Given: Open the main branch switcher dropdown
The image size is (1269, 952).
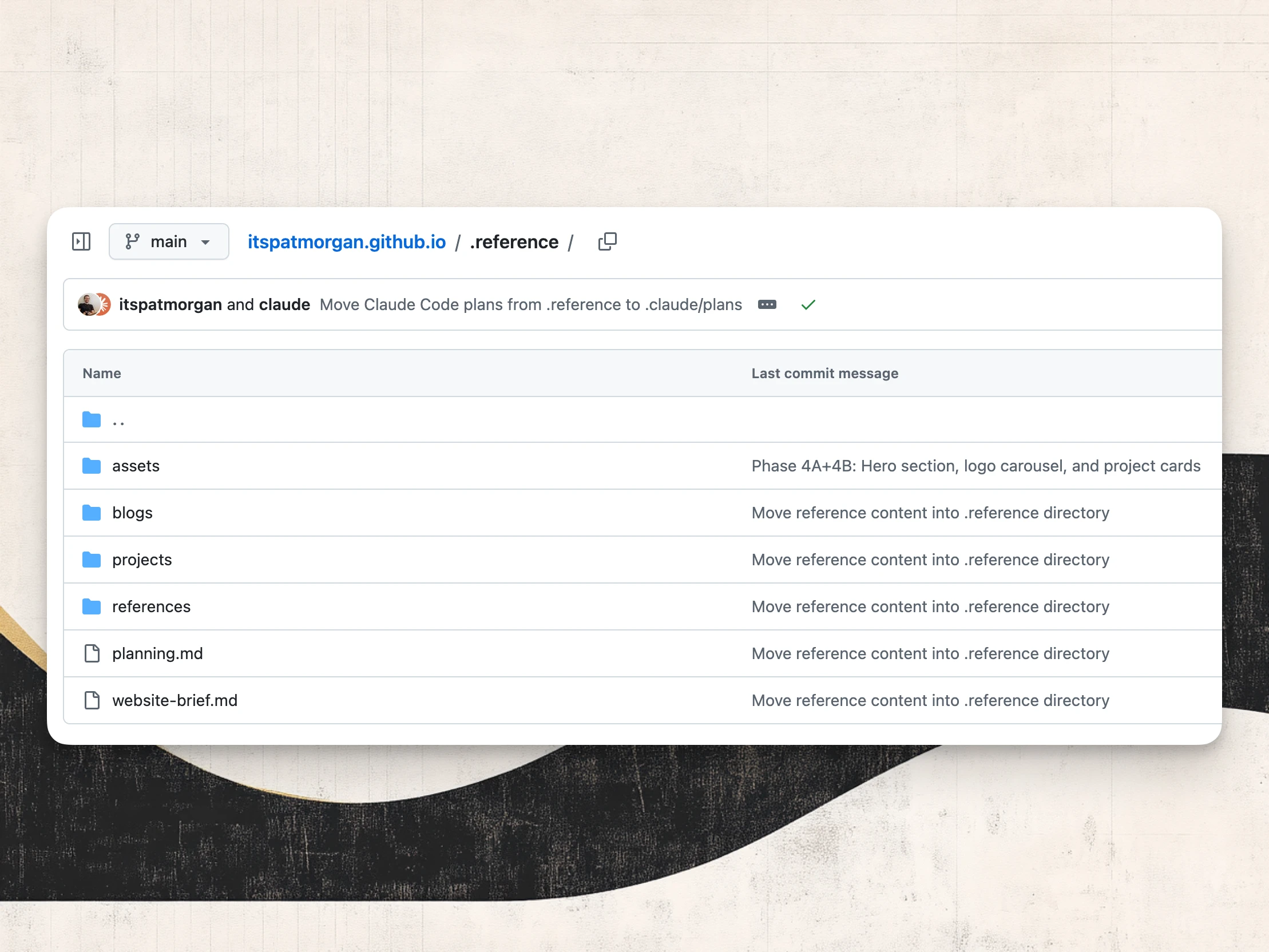Looking at the screenshot, I should (x=169, y=241).
